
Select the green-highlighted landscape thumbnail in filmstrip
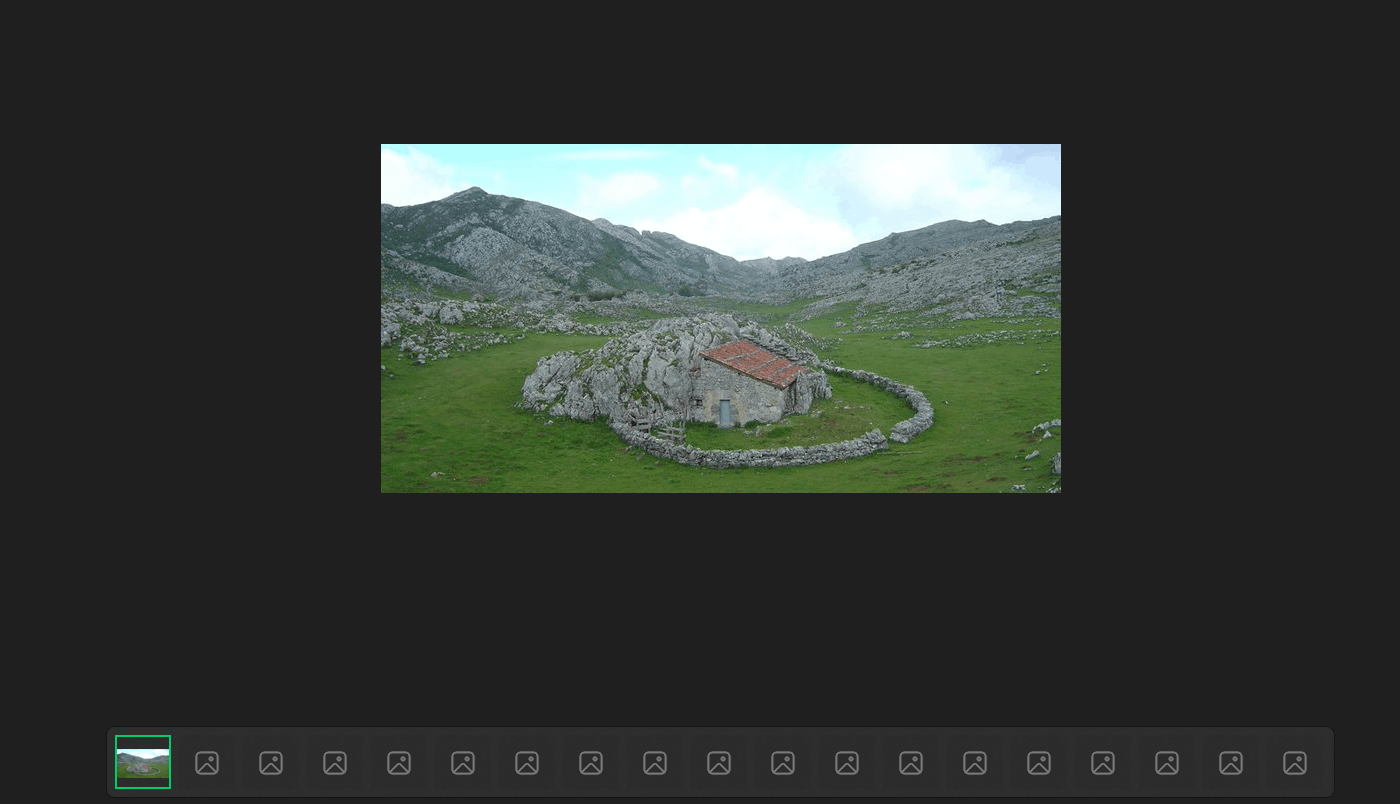(x=143, y=762)
